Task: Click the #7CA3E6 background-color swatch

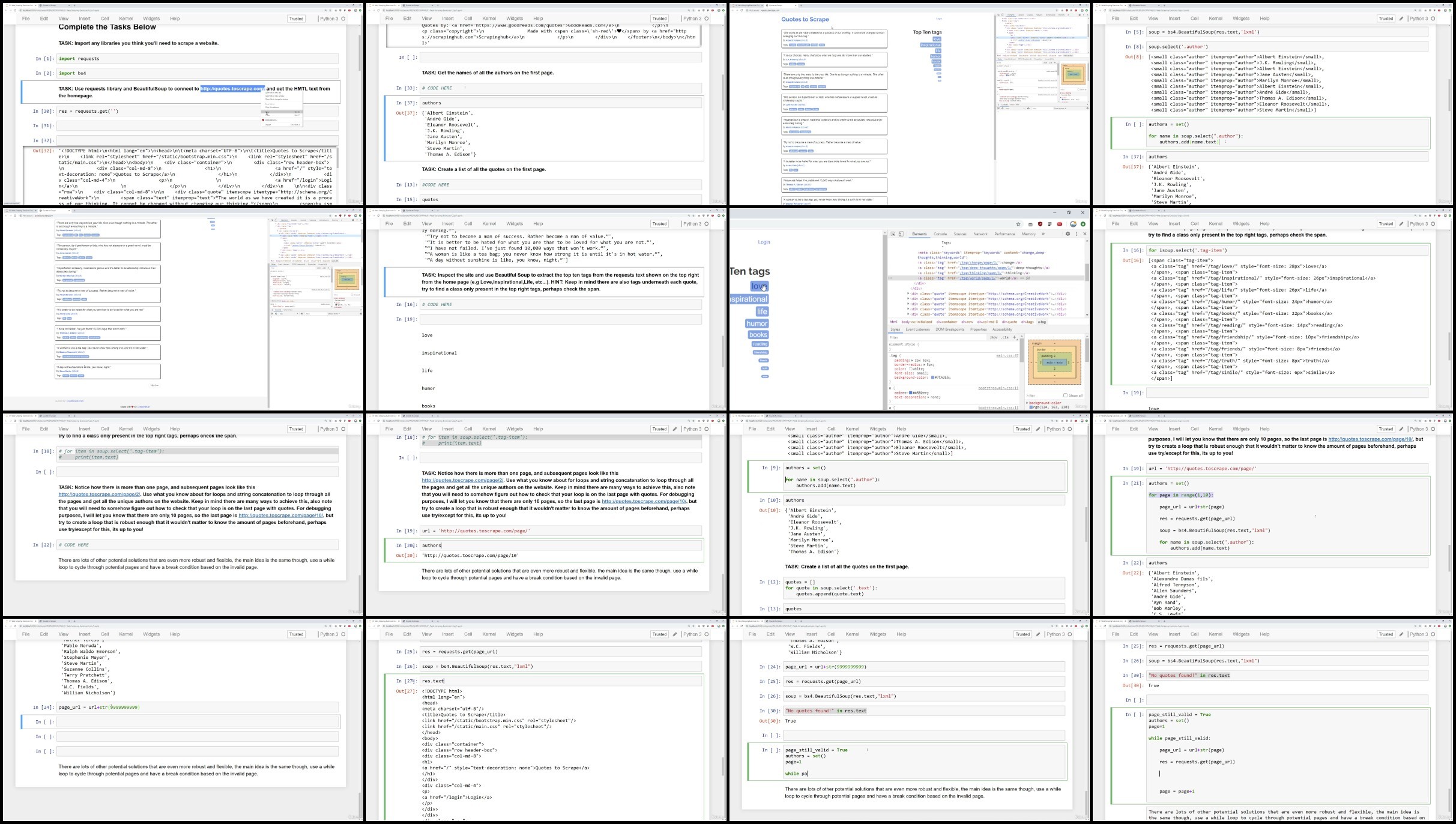Action: coord(931,377)
